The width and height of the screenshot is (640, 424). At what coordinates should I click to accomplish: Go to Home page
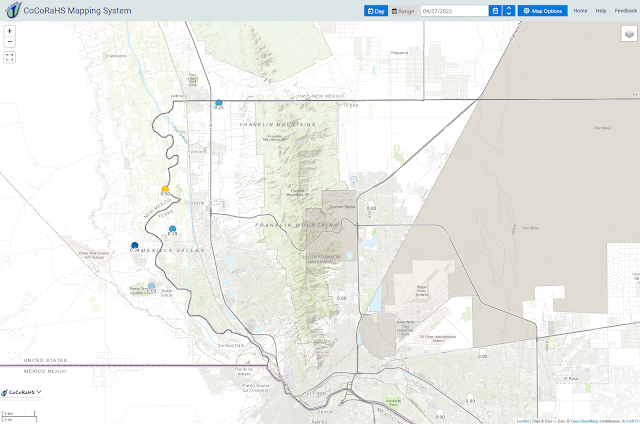580,11
